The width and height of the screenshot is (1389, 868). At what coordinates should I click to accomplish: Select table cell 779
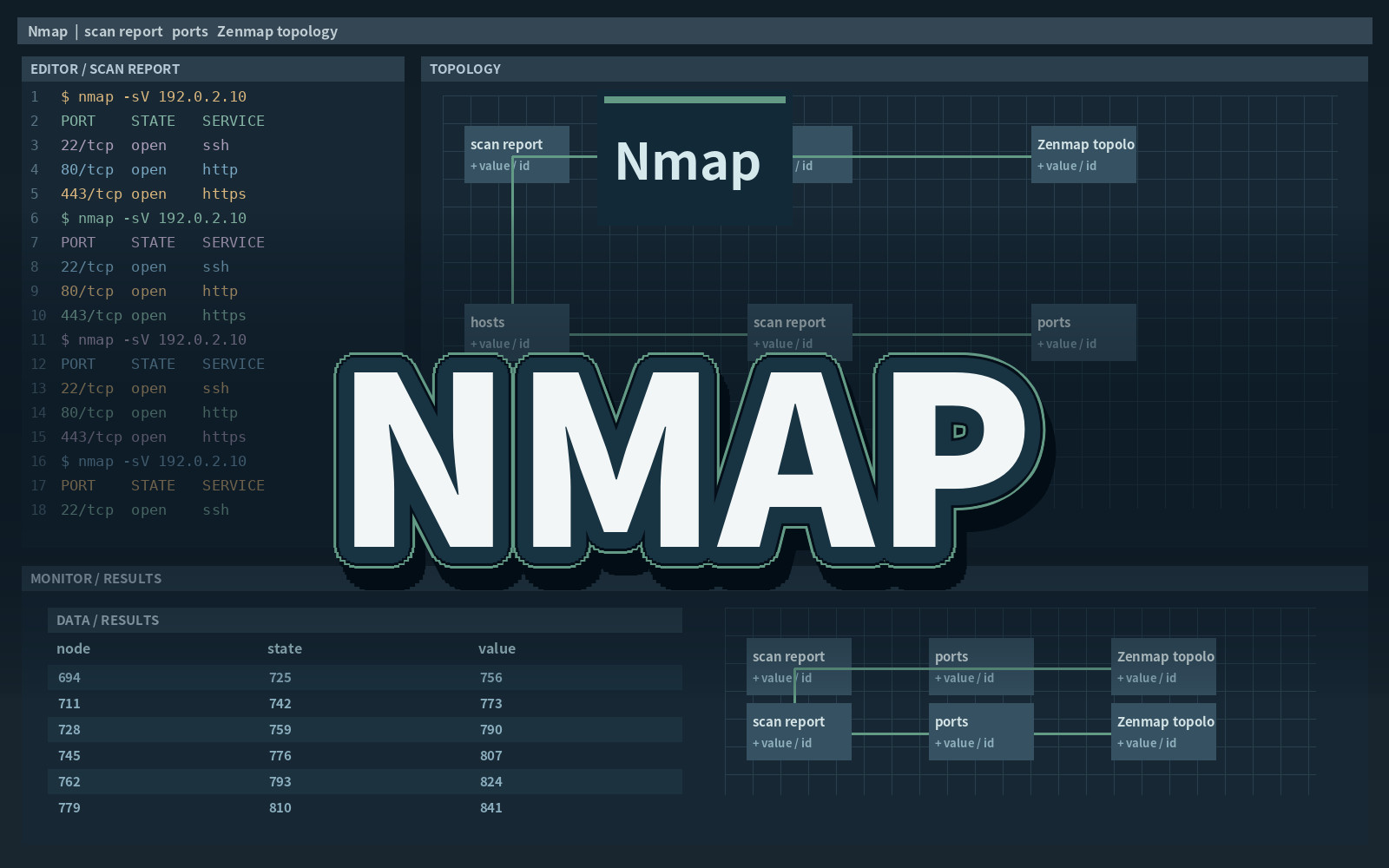pos(69,807)
